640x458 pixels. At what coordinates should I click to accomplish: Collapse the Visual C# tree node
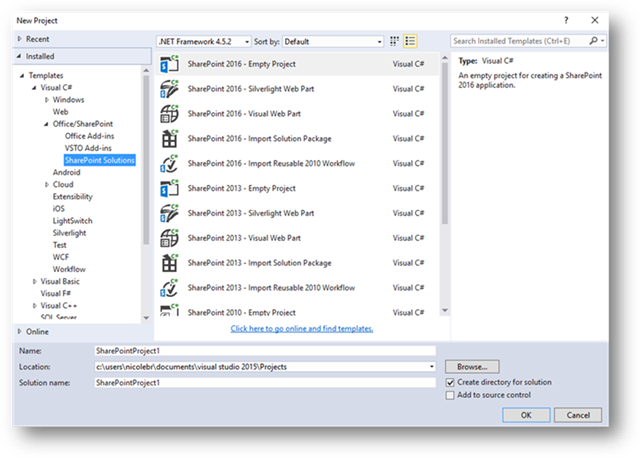tap(34, 88)
